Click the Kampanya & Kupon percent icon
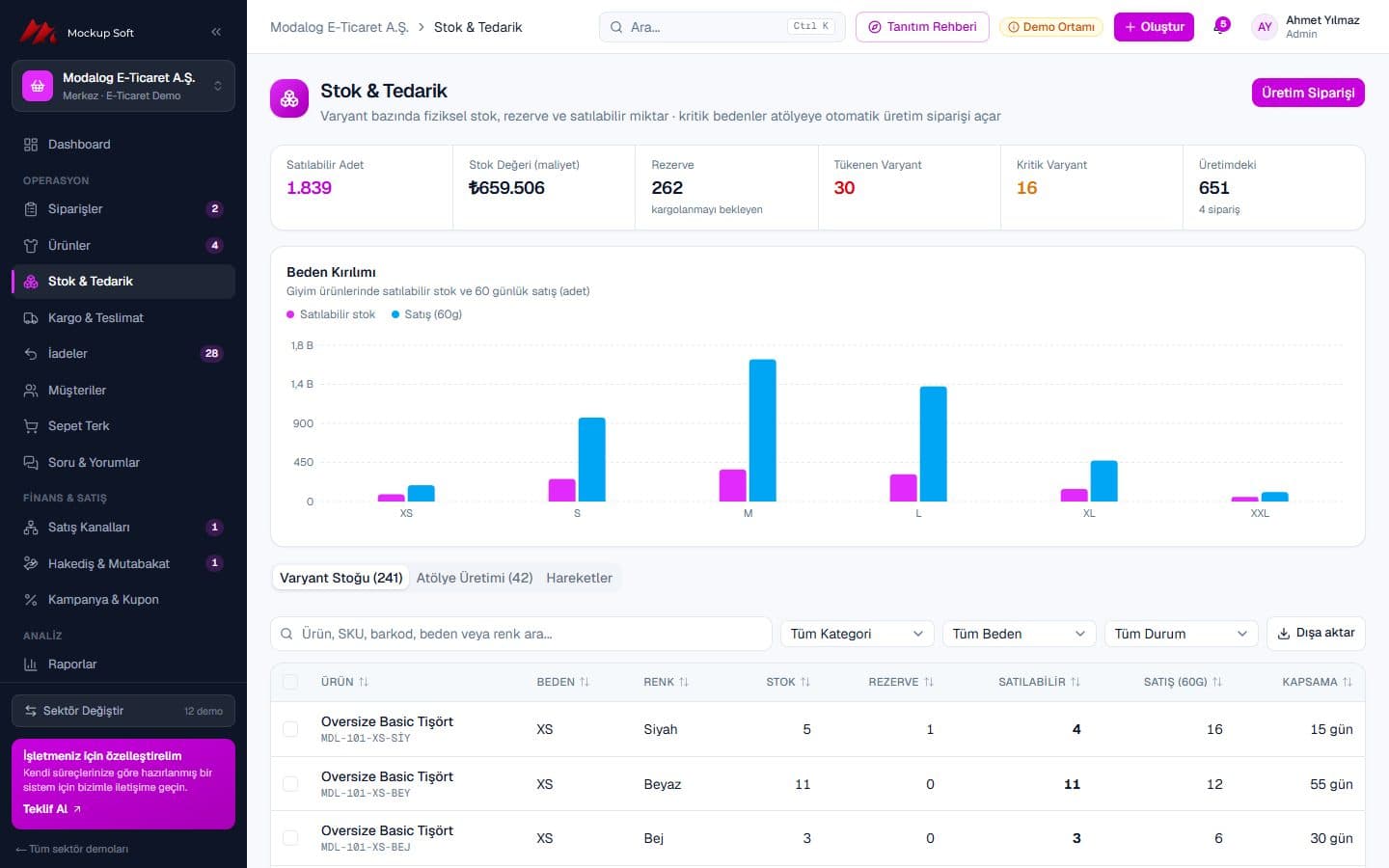Image resolution: width=1389 pixels, height=868 pixels. pyautogui.click(x=31, y=600)
